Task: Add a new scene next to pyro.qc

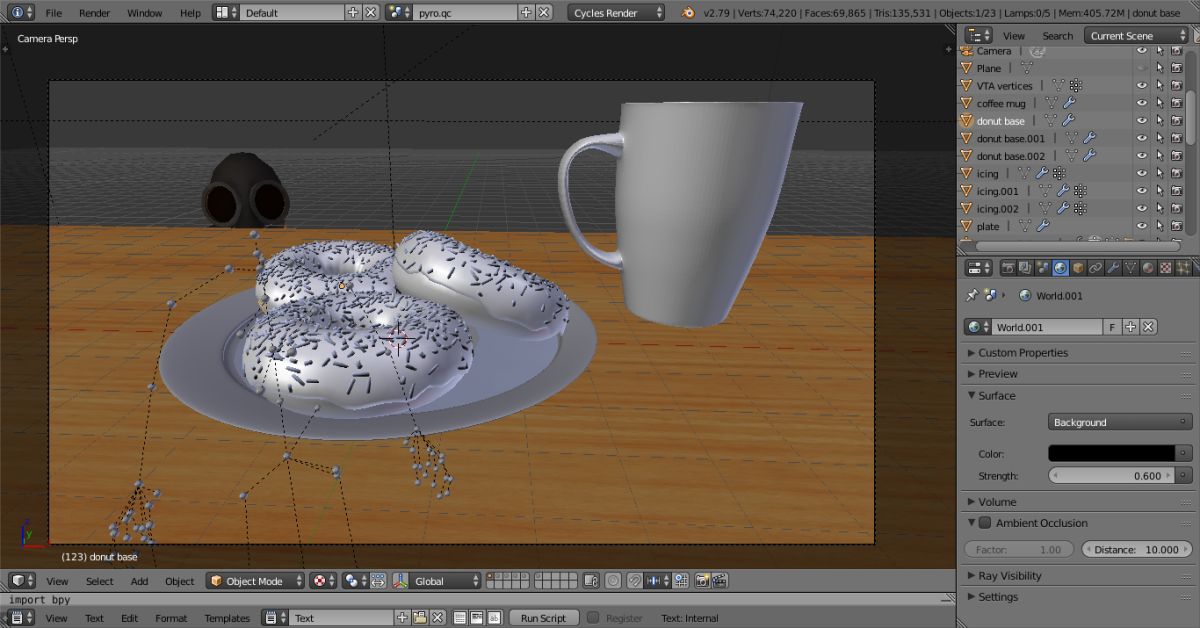Action: click(526, 13)
